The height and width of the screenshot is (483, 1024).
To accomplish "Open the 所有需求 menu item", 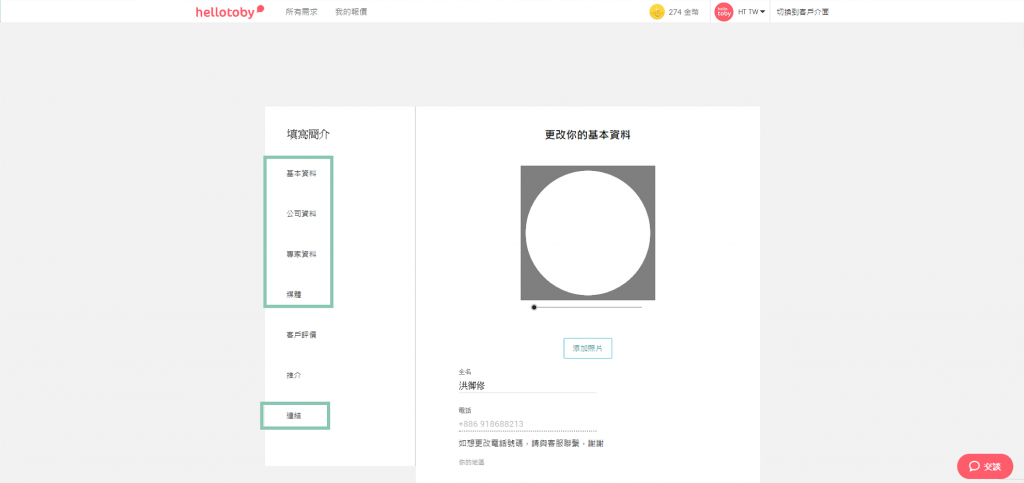I will click(x=301, y=12).
